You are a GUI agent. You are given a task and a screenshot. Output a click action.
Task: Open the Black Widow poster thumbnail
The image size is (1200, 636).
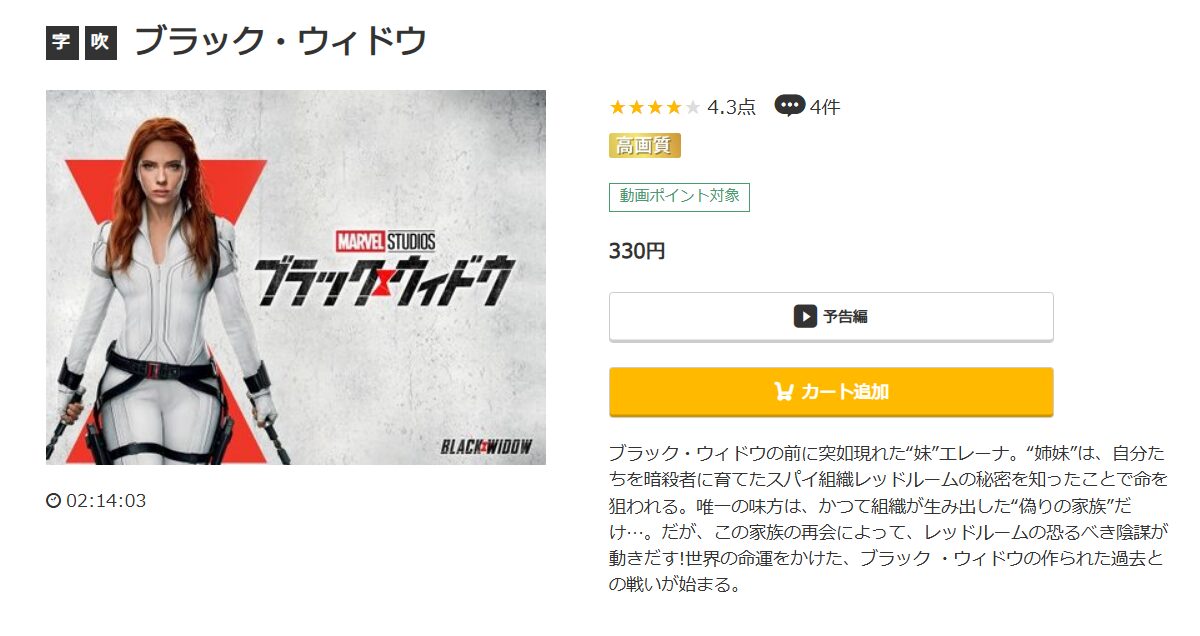[296, 277]
